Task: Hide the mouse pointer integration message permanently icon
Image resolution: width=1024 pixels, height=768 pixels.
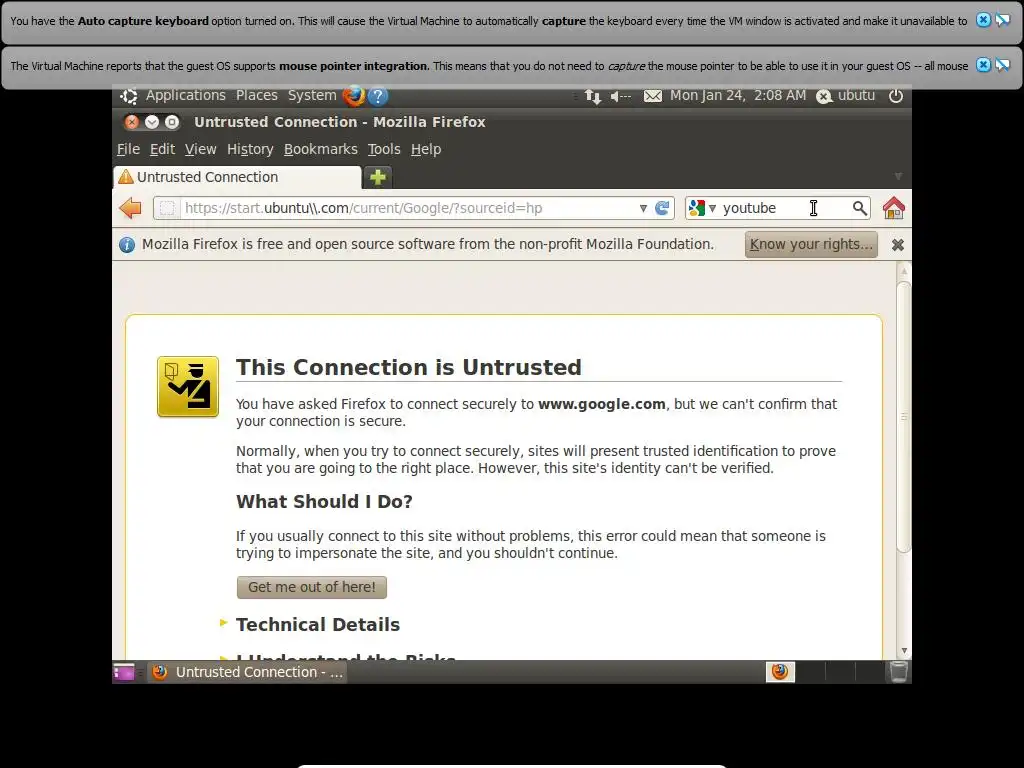Action: 1002,65
